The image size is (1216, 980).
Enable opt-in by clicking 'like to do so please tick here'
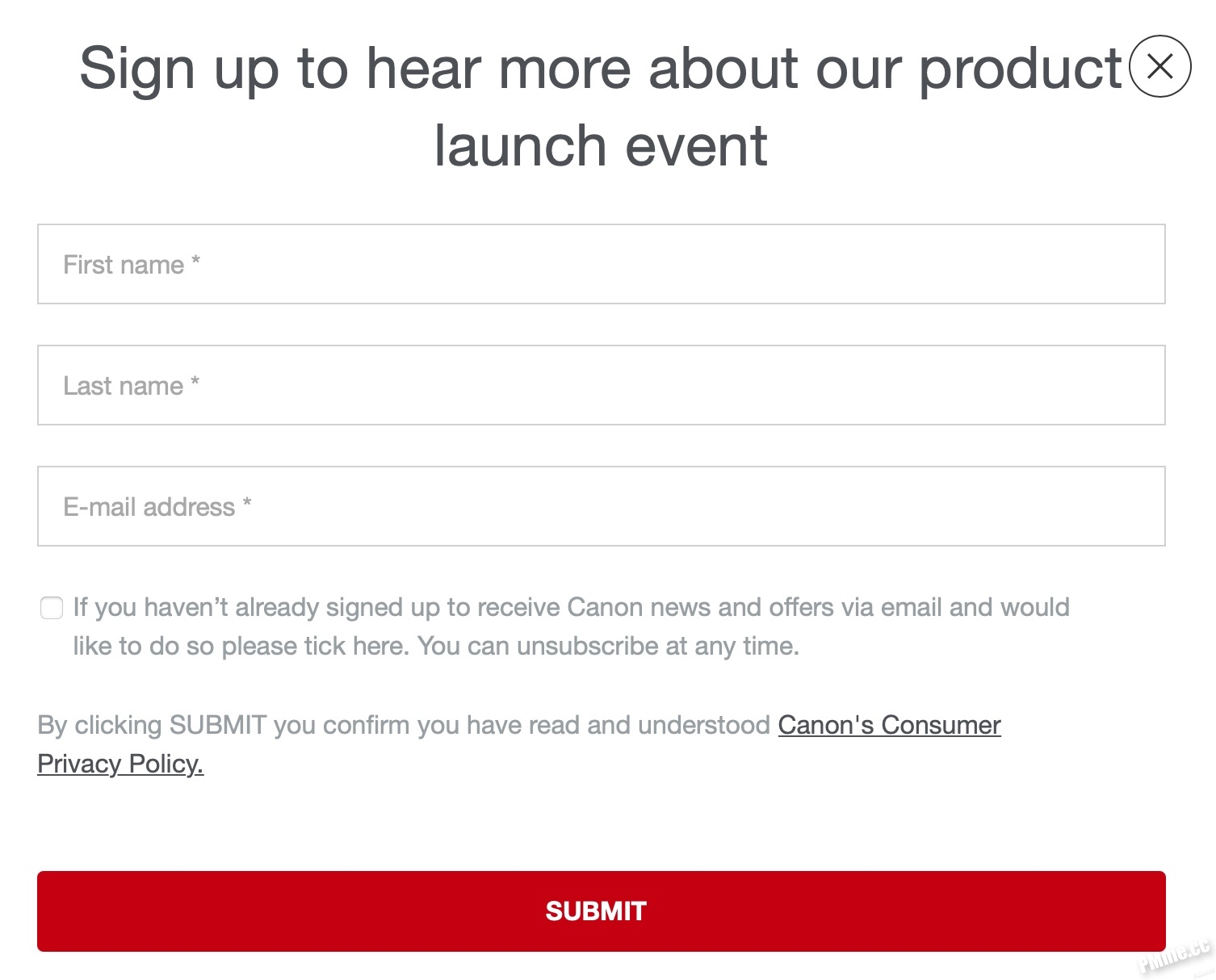(x=241, y=646)
